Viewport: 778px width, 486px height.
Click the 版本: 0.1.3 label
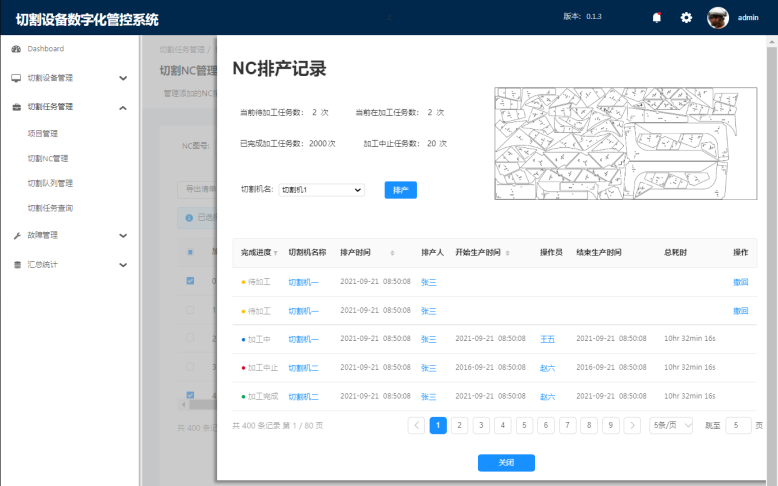click(583, 16)
